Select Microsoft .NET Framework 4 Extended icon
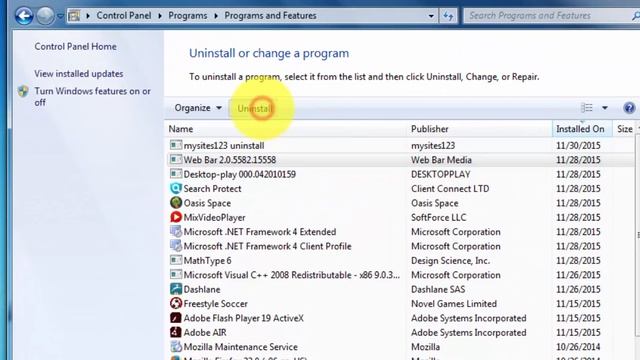640x360 pixels. tap(176, 231)
